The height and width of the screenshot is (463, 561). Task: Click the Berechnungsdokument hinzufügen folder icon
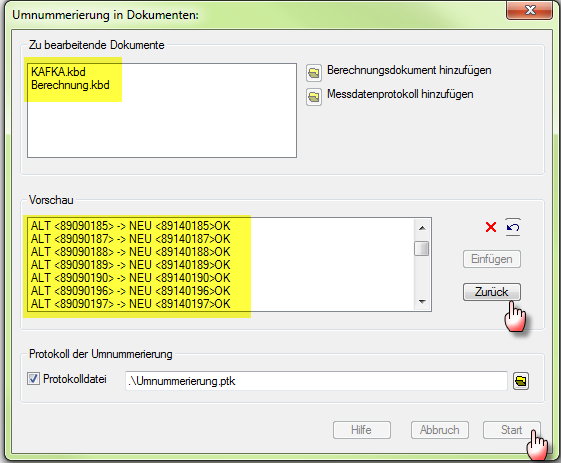pyautogui.click(x=314, y=73)
